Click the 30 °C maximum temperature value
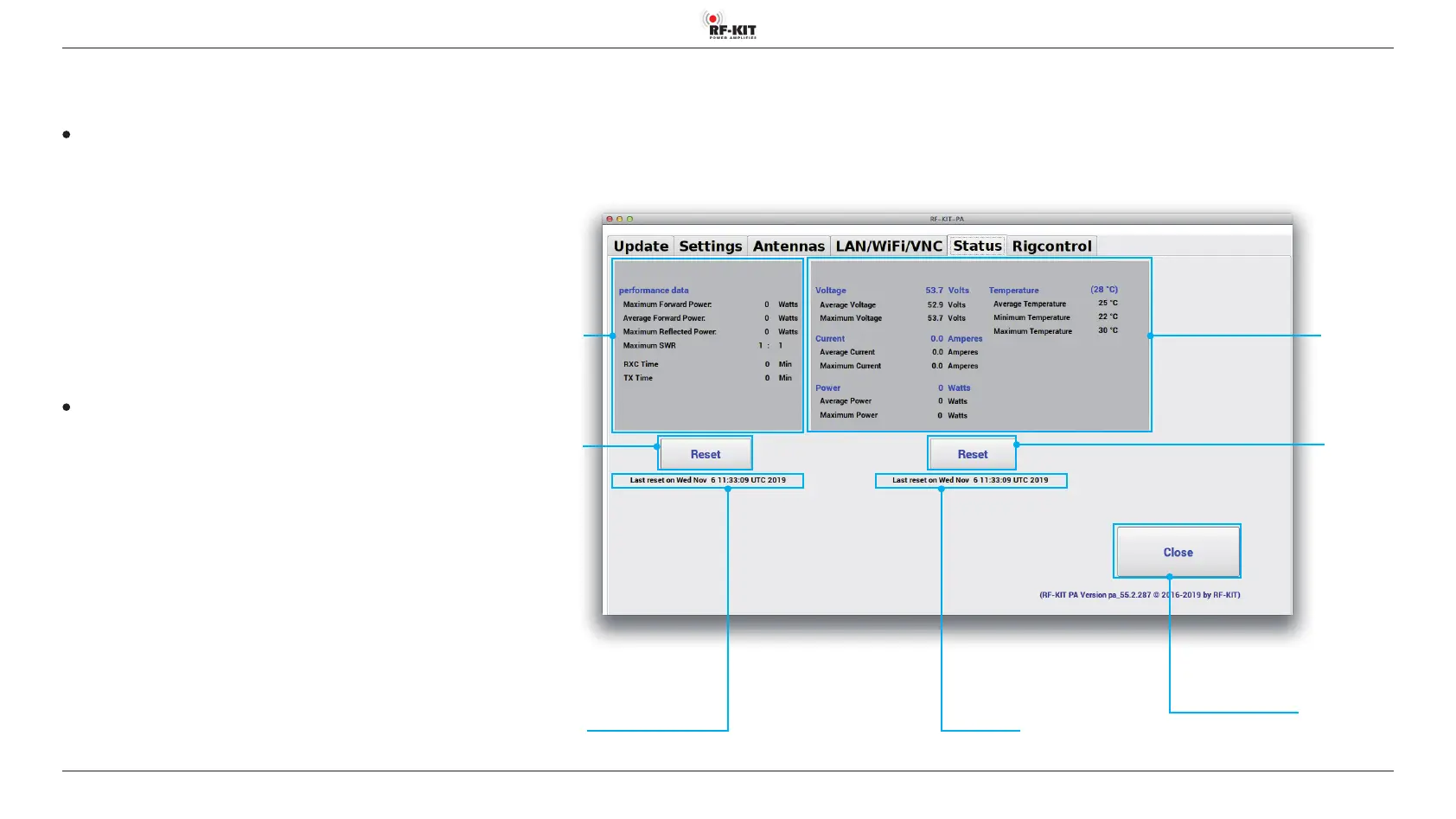This screenshot has height=819, width=1456. point(1108,330)
